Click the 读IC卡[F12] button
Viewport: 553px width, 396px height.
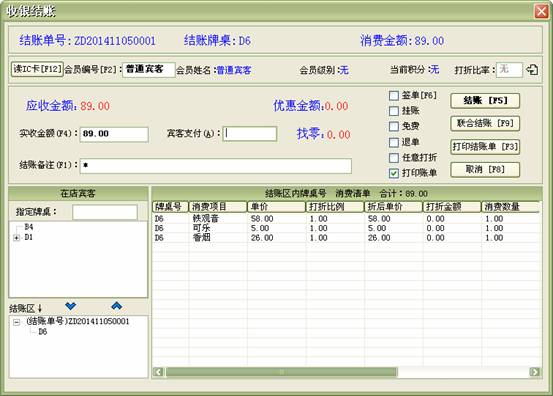point(37,69)
